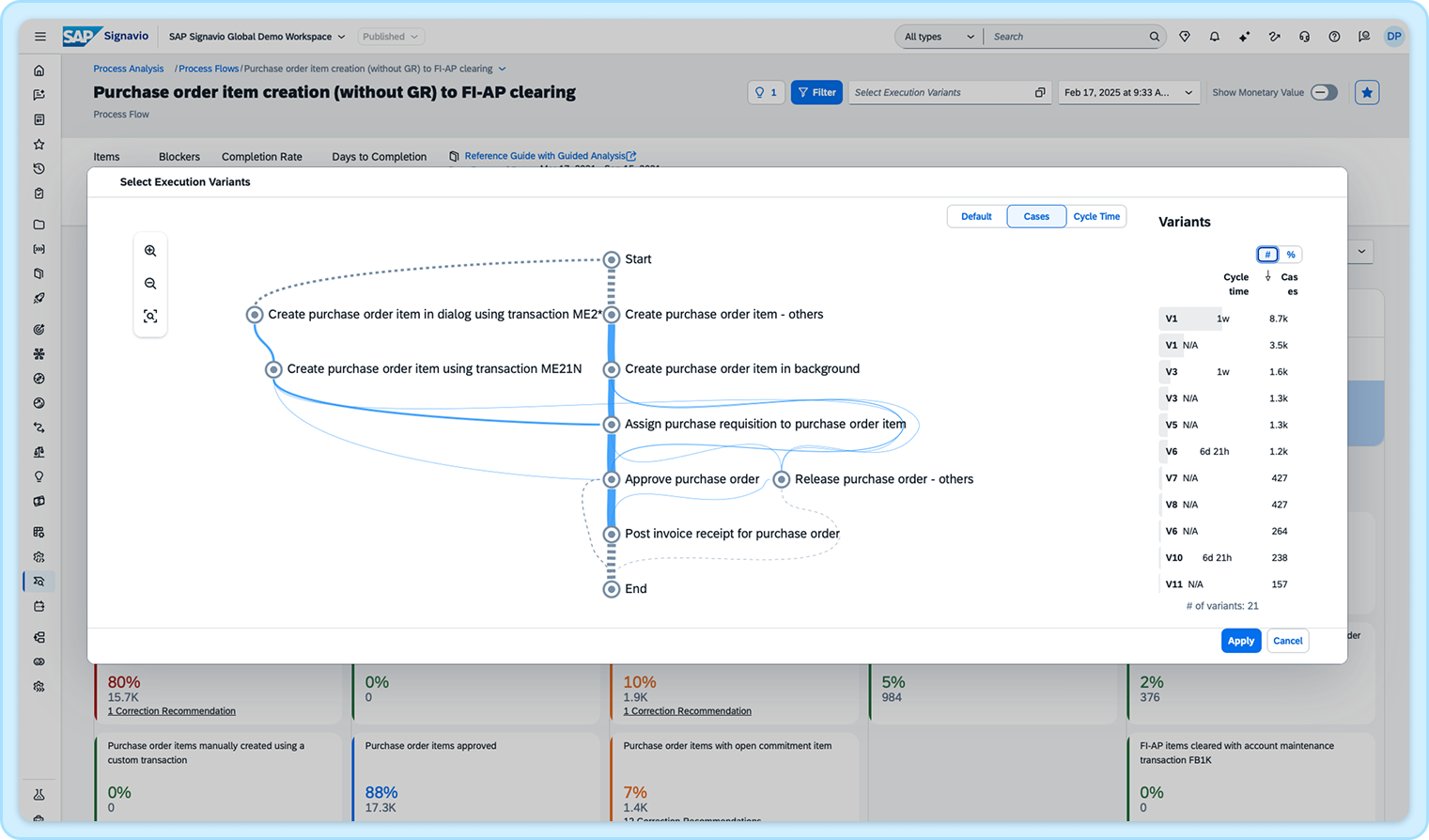Open the clipboard tasks icon in the sidebar
1429x840 pixels.
coord(39,194)
